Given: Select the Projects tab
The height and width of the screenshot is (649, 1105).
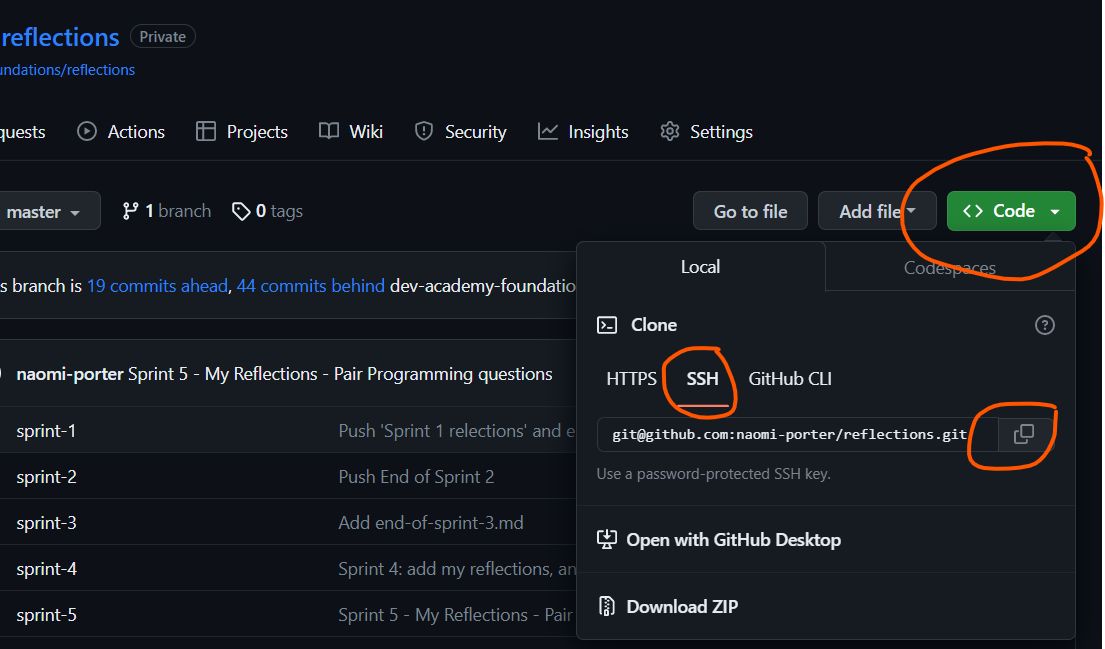Looking at the screenshot, I should point(241,131).
